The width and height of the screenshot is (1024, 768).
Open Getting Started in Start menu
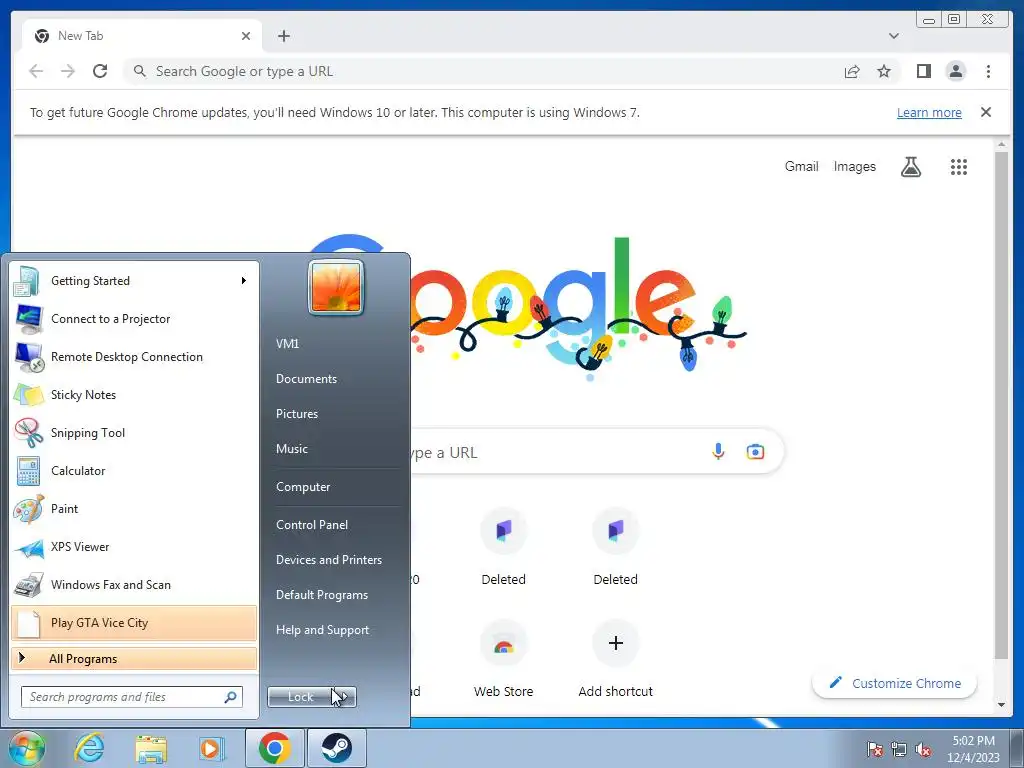click(x=133, y=281)
